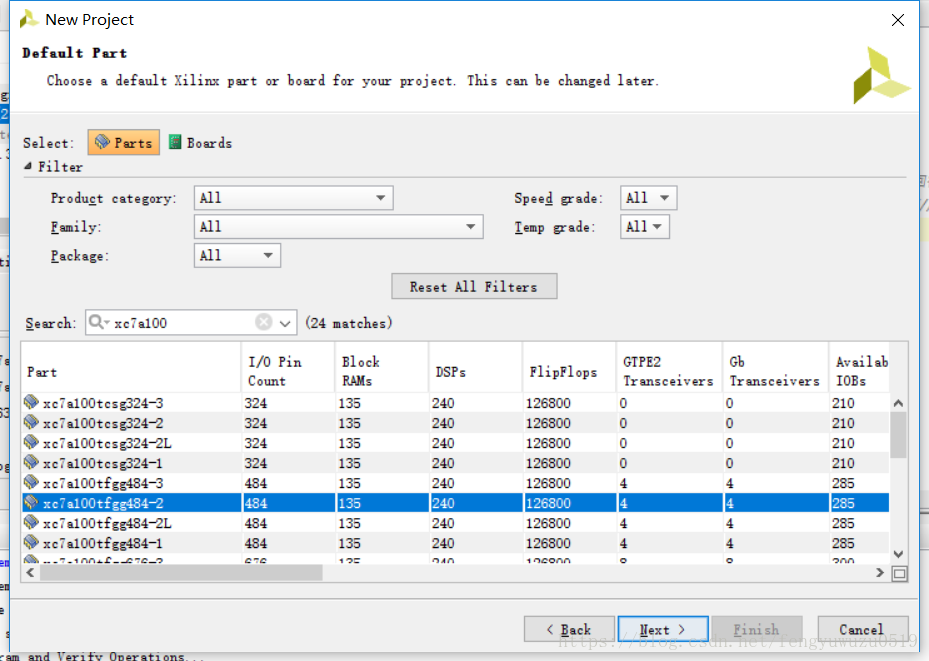Close the New Project dialog
929x661 pixels.
point(898,20)
